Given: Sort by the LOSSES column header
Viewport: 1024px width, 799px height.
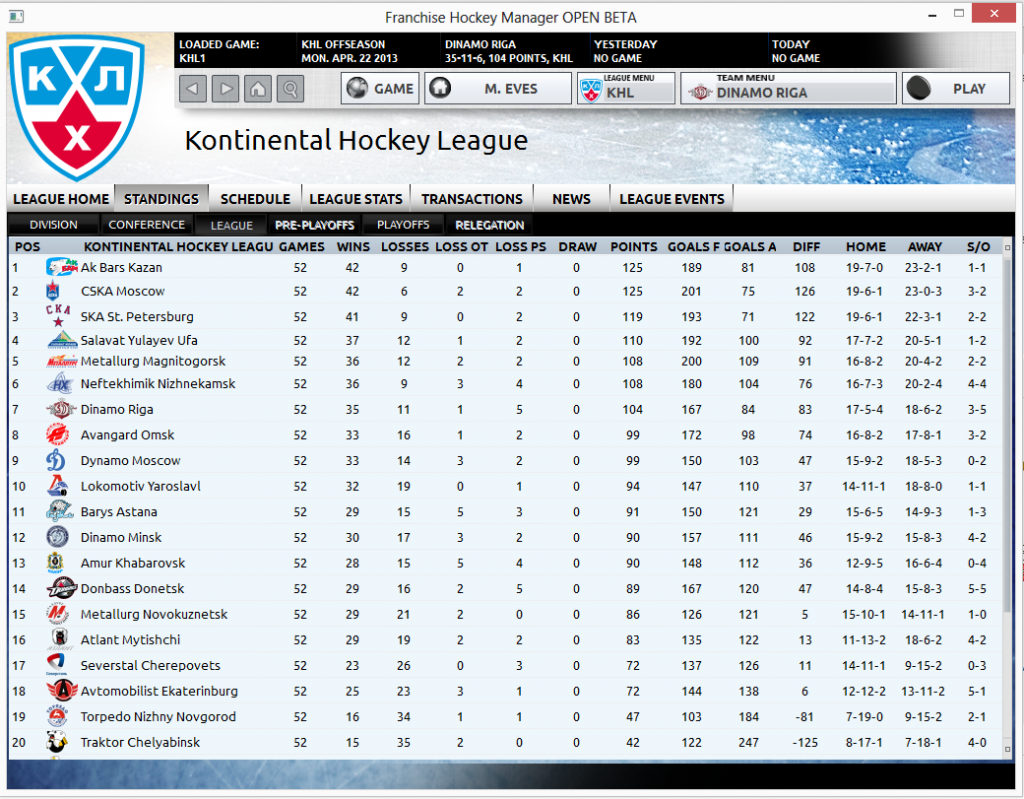Looking at the screenshot, I should [405, 247].
